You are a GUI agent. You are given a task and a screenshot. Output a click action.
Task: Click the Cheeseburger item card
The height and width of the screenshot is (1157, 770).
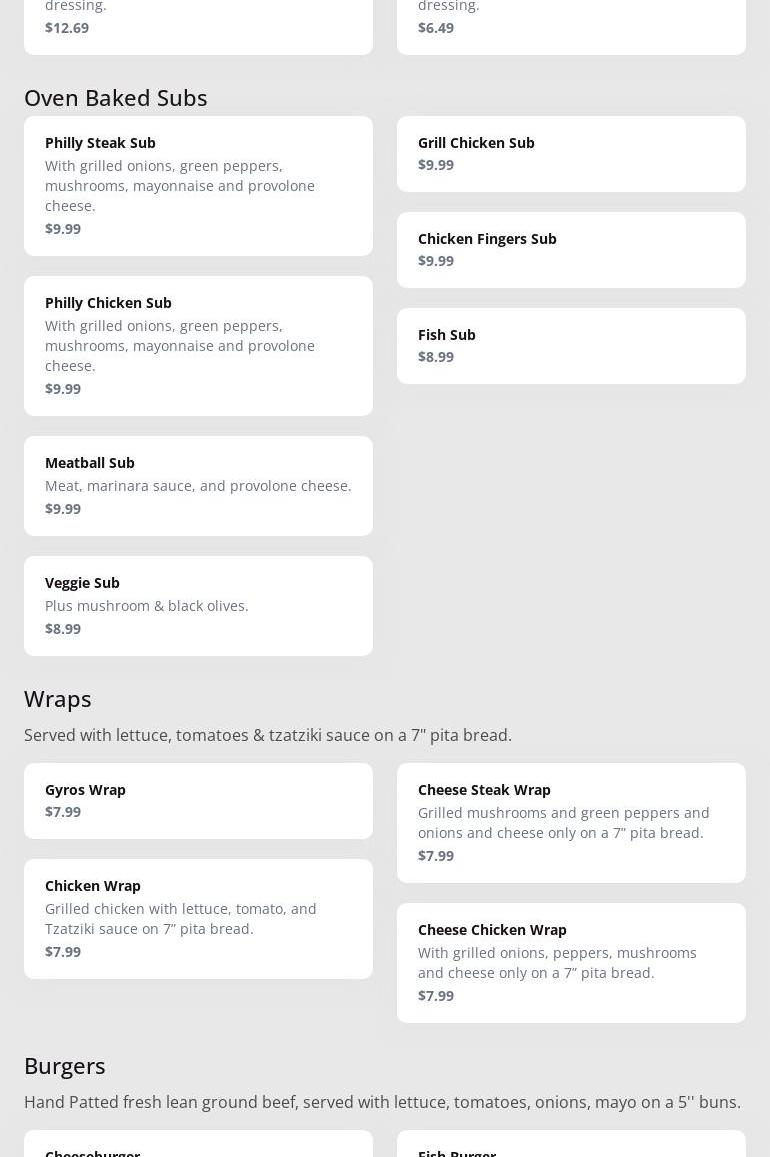pos(198,1146)
